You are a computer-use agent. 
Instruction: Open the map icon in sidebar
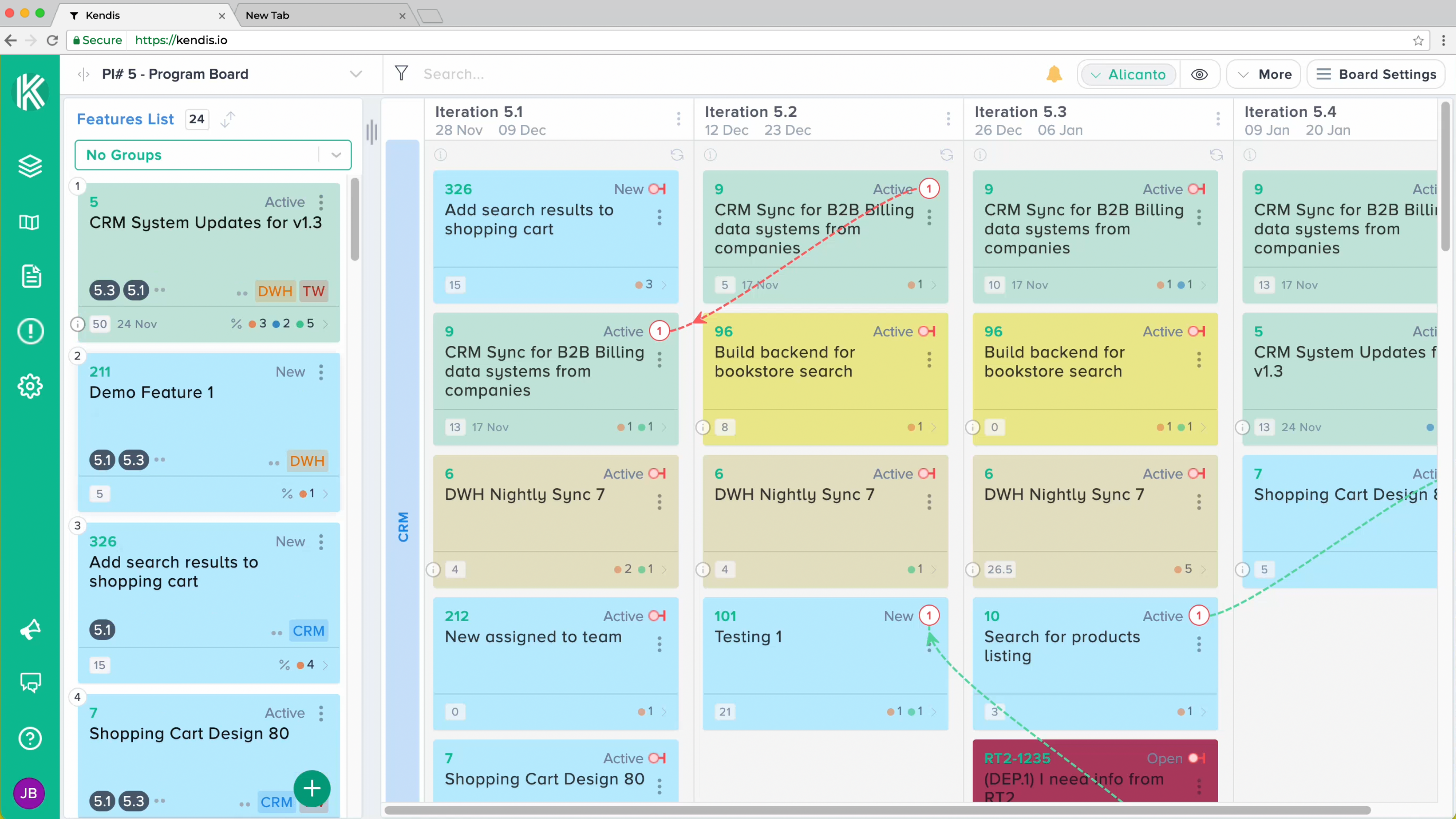(30, 222)
